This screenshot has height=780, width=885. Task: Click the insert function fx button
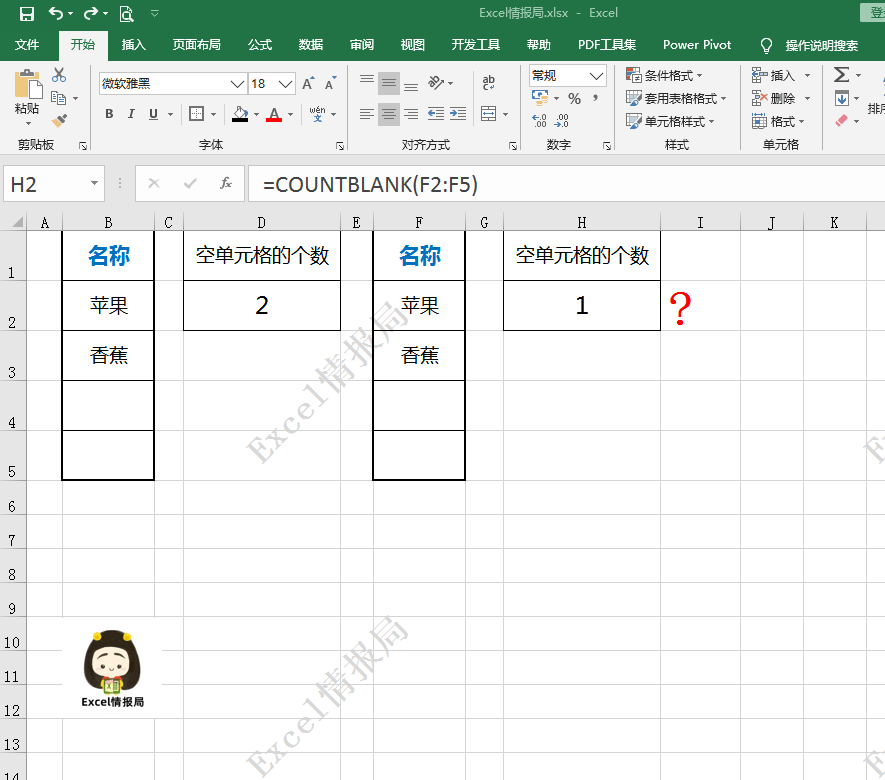click(226, 183)
